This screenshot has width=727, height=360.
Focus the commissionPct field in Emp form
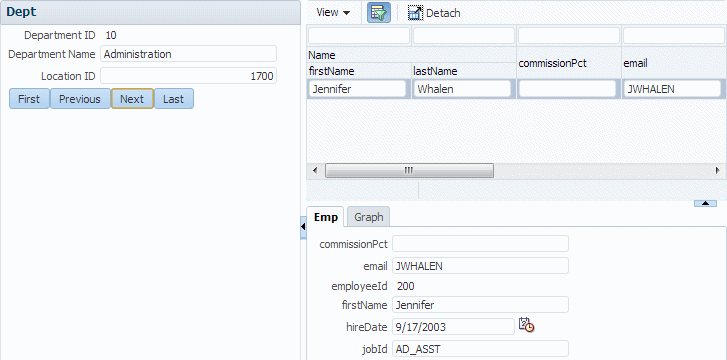point(480,244)
